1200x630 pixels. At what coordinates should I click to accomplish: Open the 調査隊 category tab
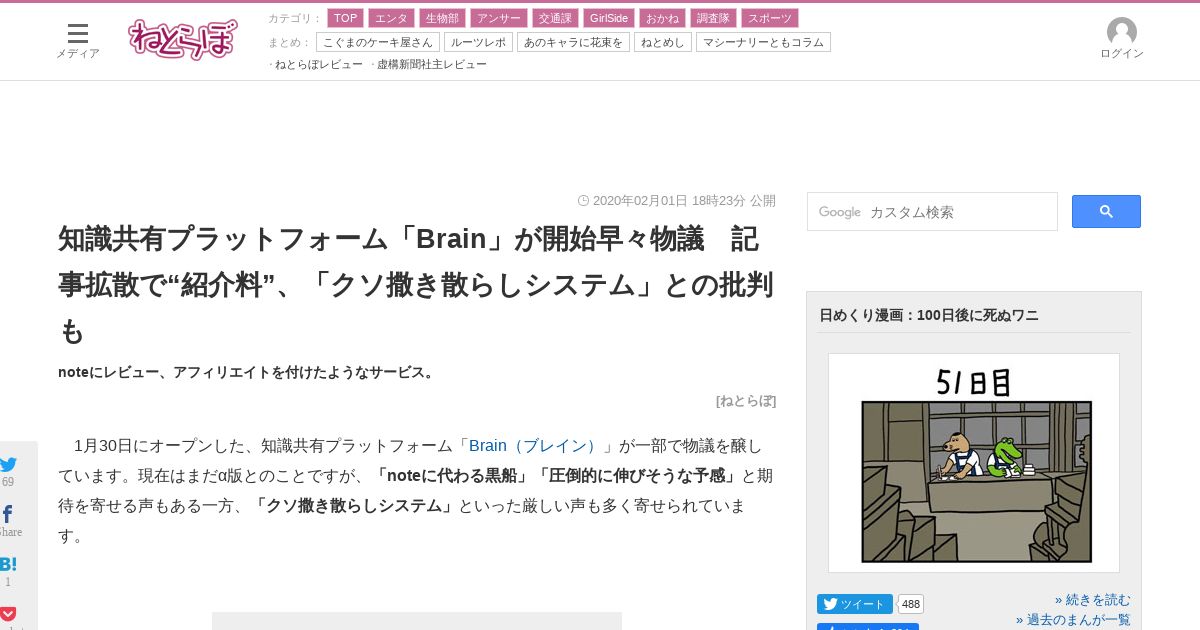(713, 18)
